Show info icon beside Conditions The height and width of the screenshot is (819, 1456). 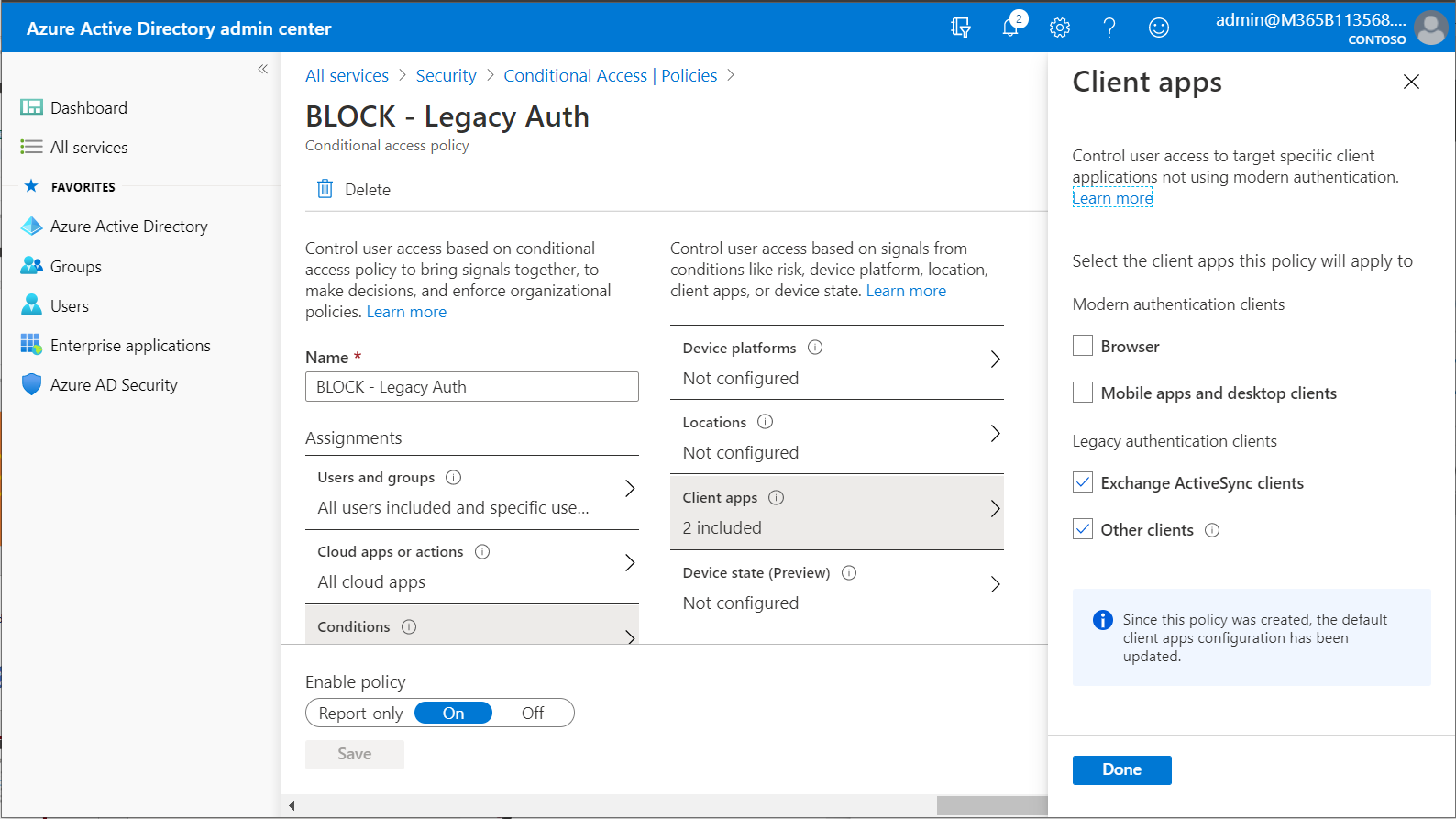409,626
